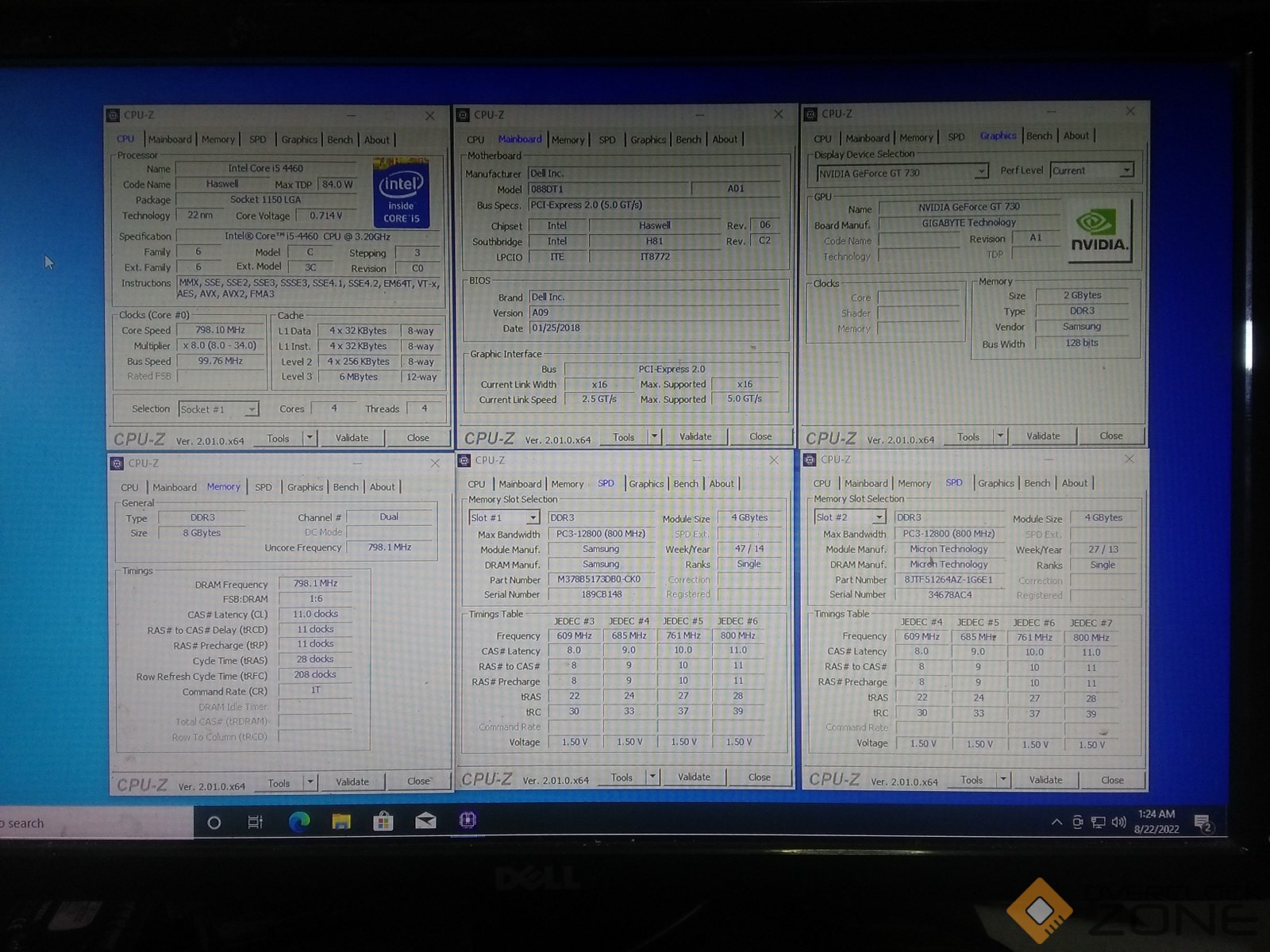Open About tab in the Slot #2 window

(x=1075, y=483)
